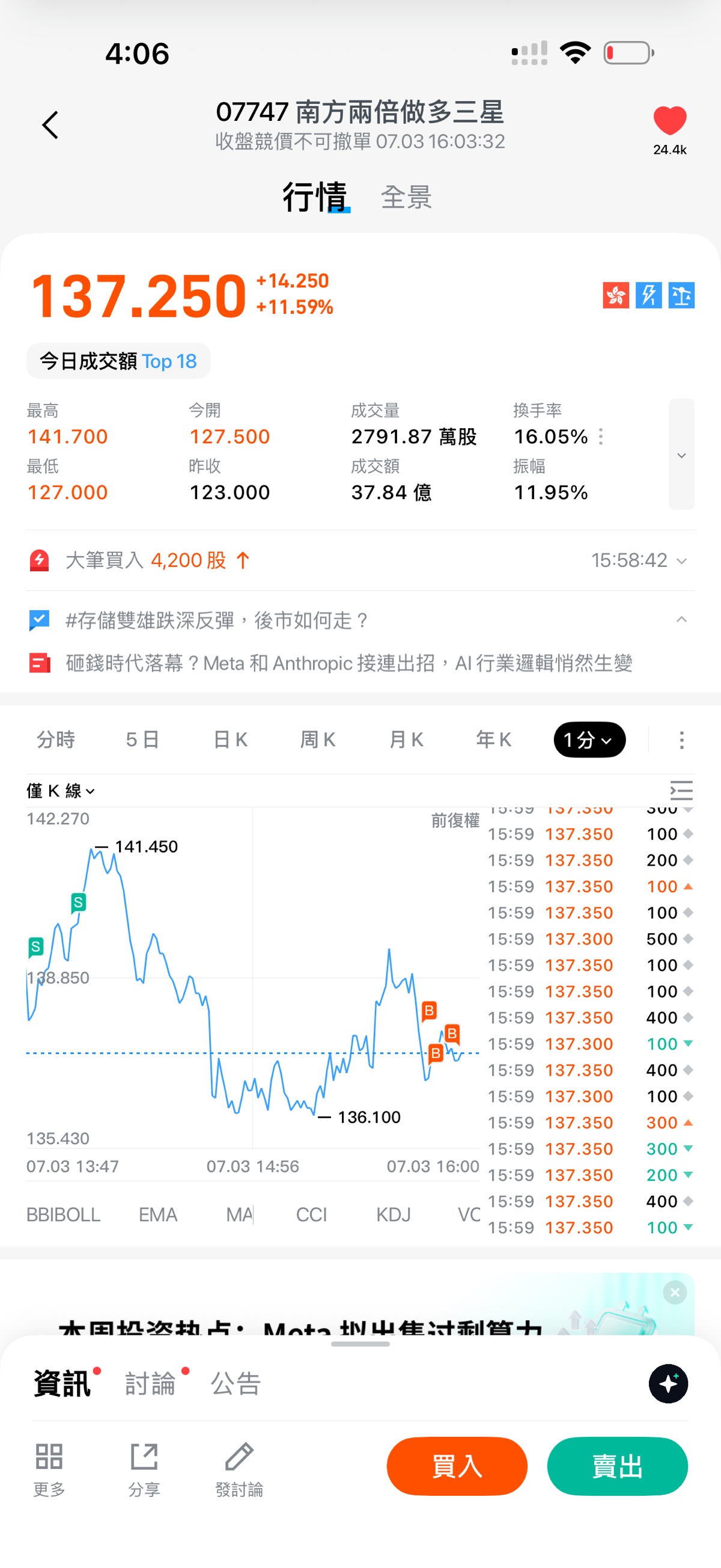Screen dimensions: 721x1568
Task: Tap the 141.450 high label on chart
Action: 146,846
